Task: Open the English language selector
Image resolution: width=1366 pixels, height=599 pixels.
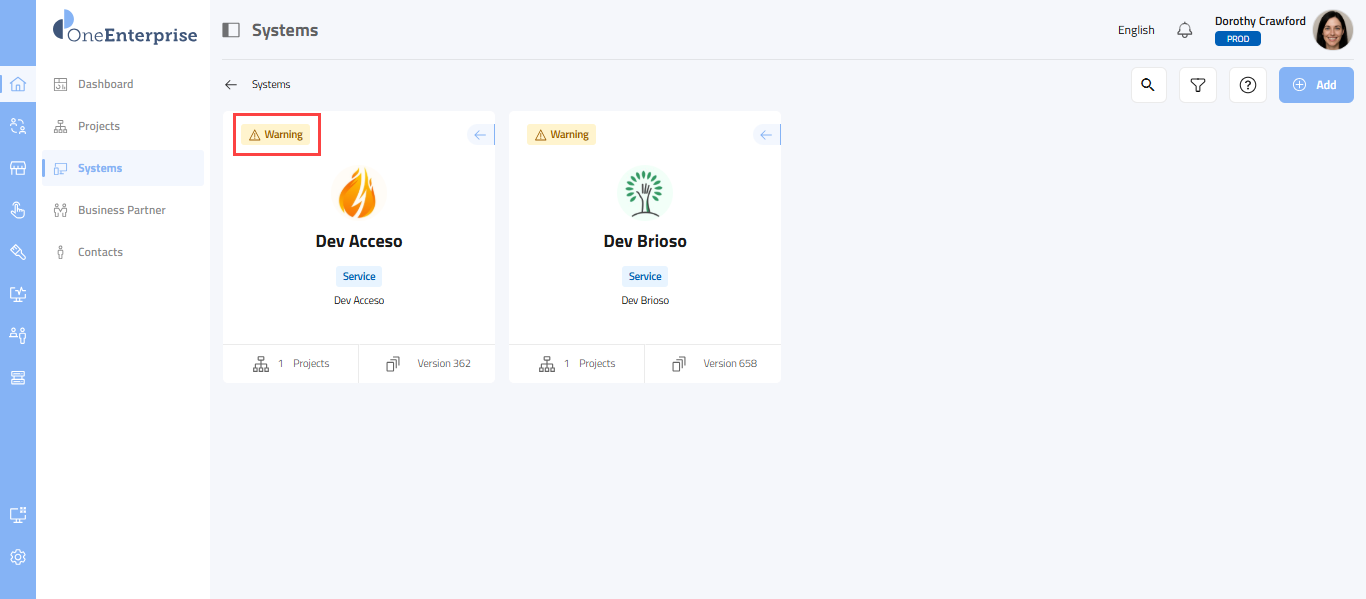Action: [x=1136, y=30]
